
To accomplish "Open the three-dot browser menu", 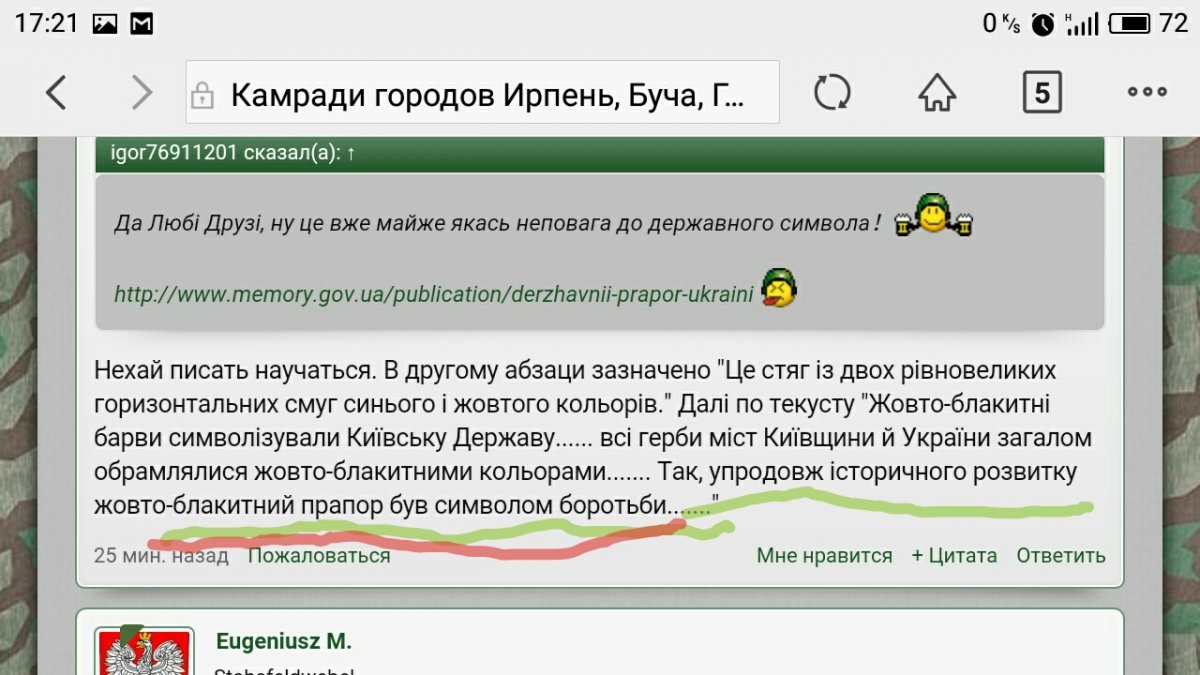I will [x=1147, y=92].
